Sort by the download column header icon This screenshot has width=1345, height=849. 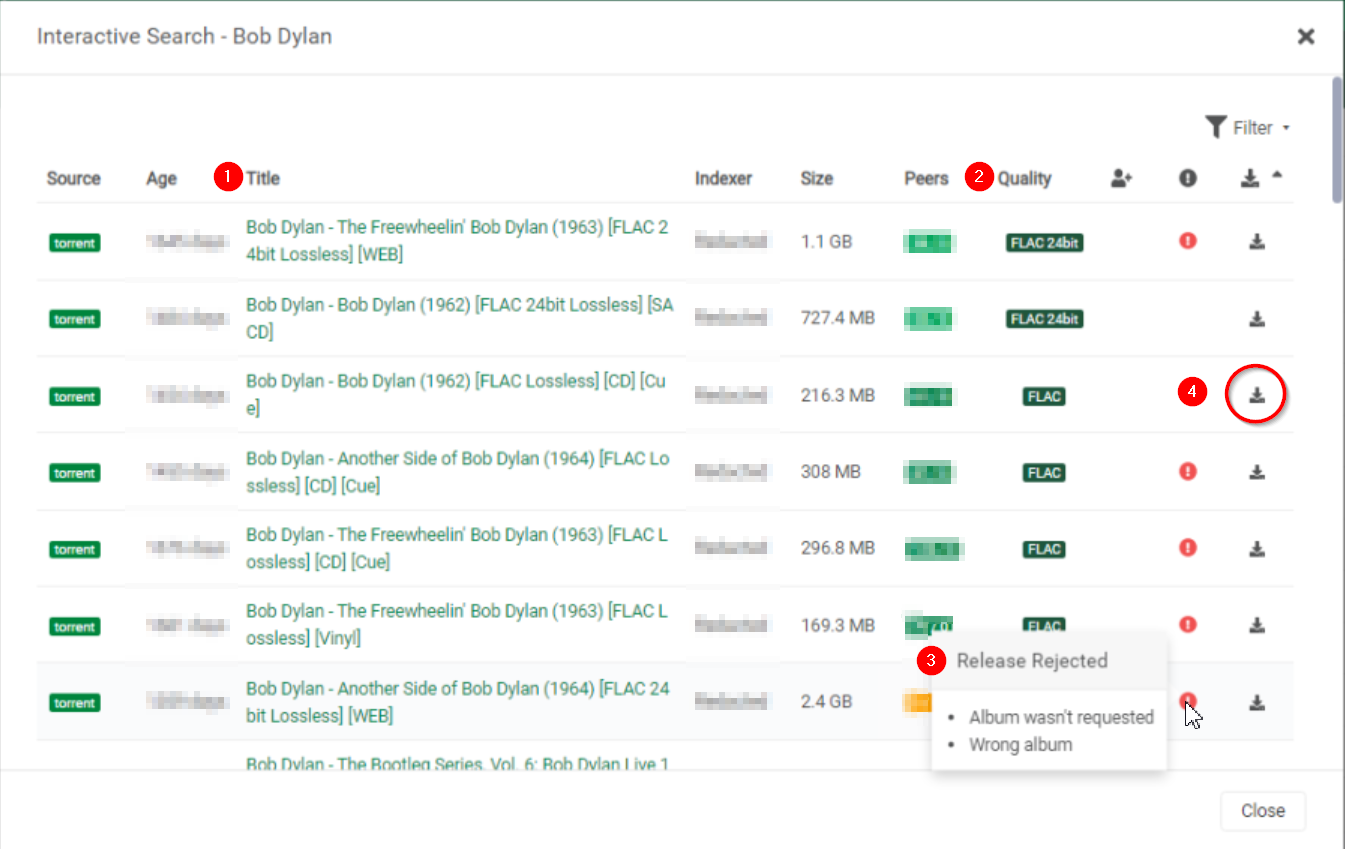[x=1249, y=178]
